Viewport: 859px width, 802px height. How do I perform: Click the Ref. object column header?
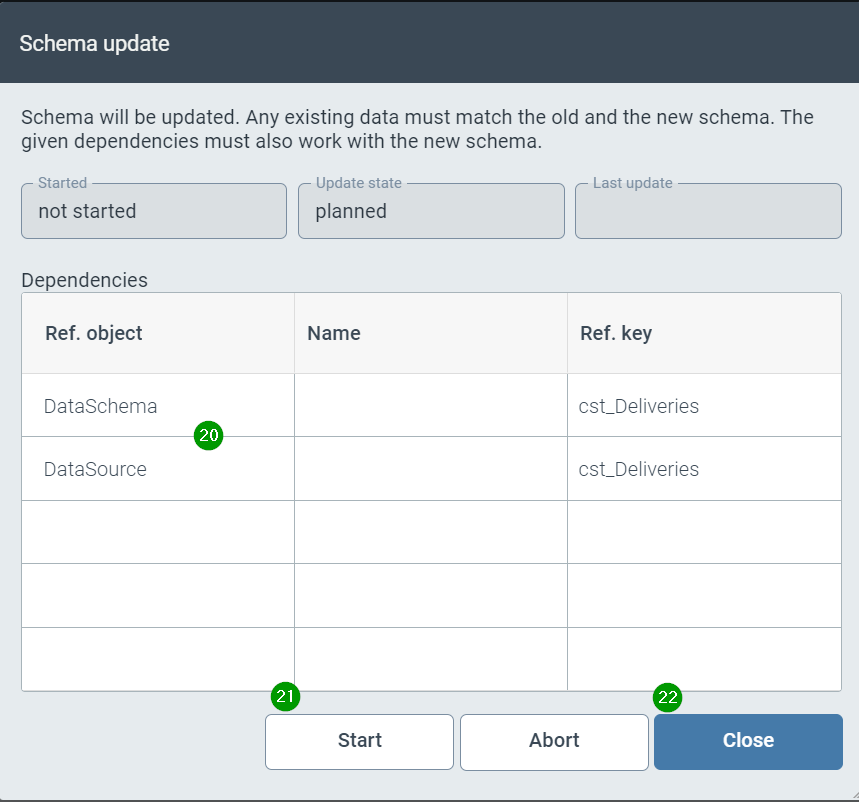coord(93,333)
